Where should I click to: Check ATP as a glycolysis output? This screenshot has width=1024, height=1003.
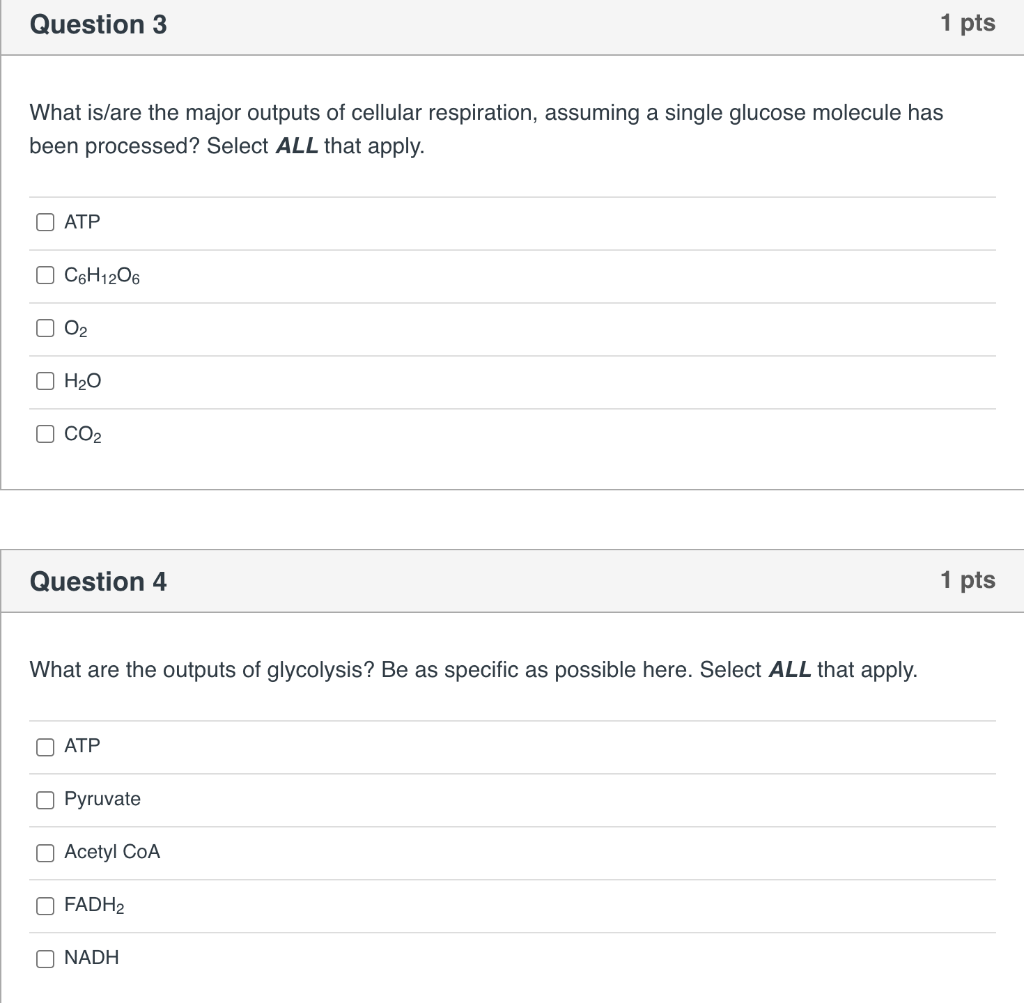tap(45, 746)
